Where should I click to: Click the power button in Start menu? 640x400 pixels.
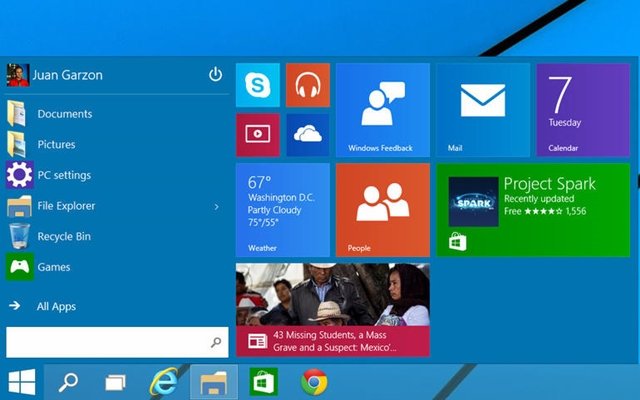pyautogui.click(x=216, y=75)
